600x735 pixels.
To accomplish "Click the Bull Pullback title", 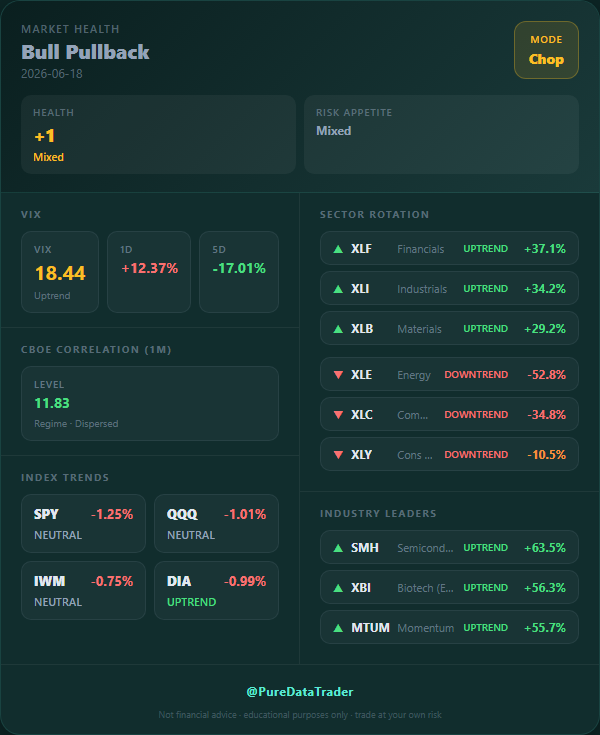I will tap(85, 52).
